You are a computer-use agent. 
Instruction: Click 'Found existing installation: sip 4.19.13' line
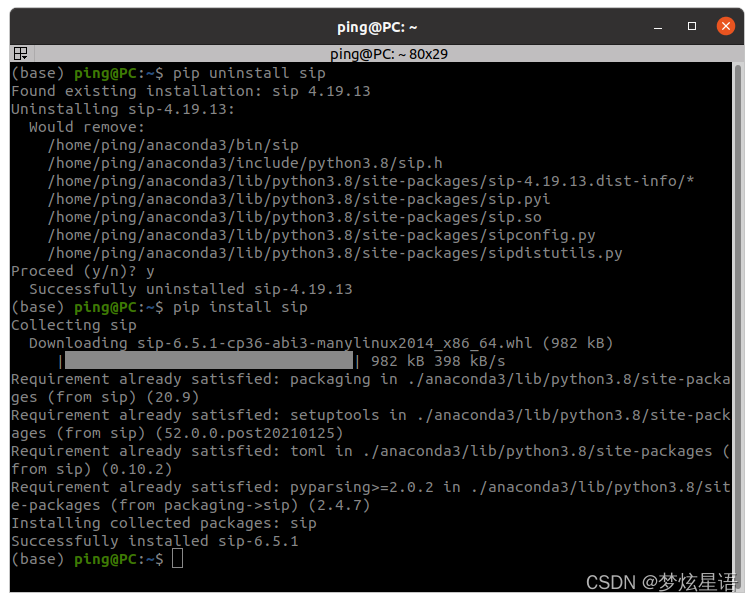click(x=191, y=91)
